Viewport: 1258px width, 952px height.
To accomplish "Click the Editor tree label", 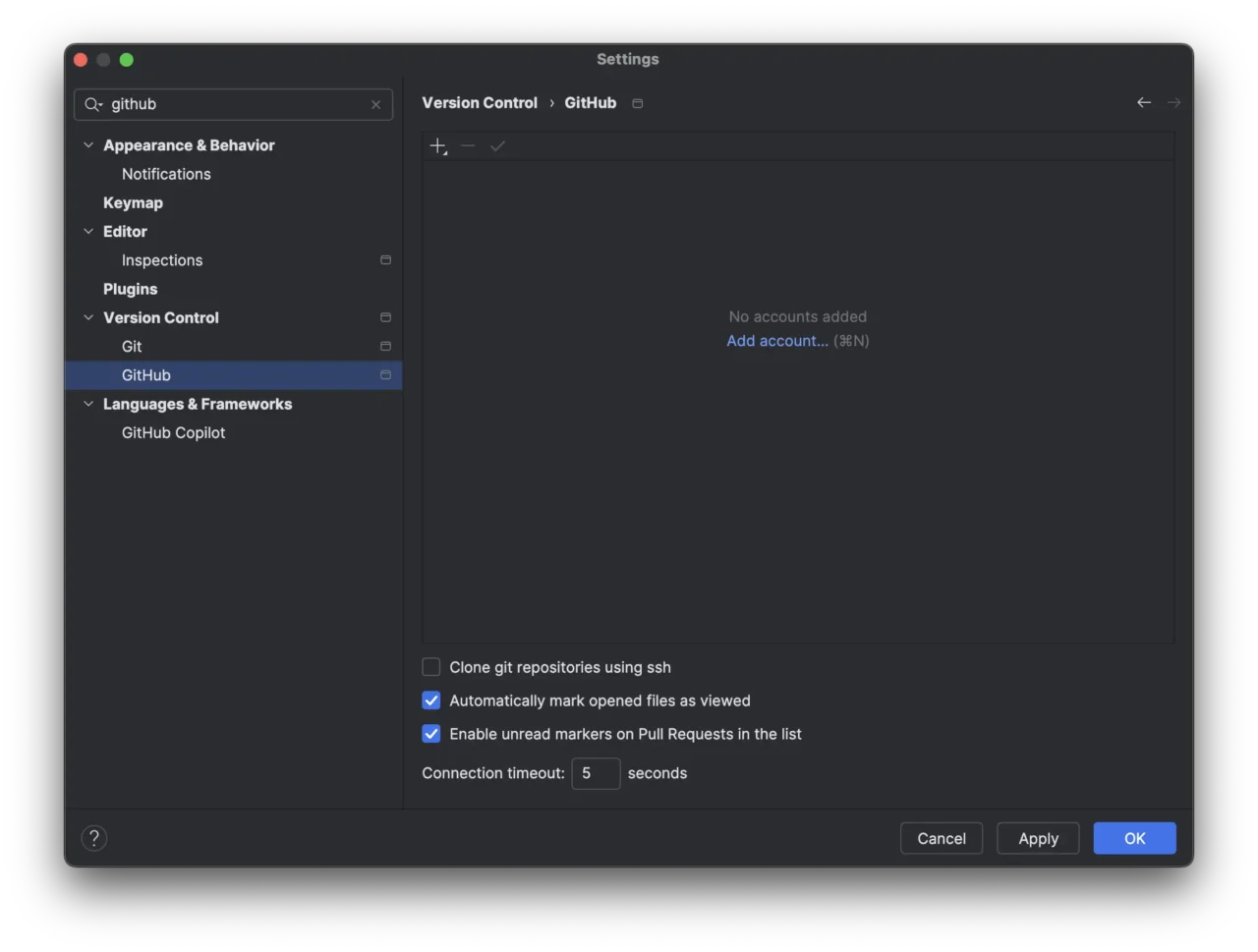I will [x=125, y=232].
